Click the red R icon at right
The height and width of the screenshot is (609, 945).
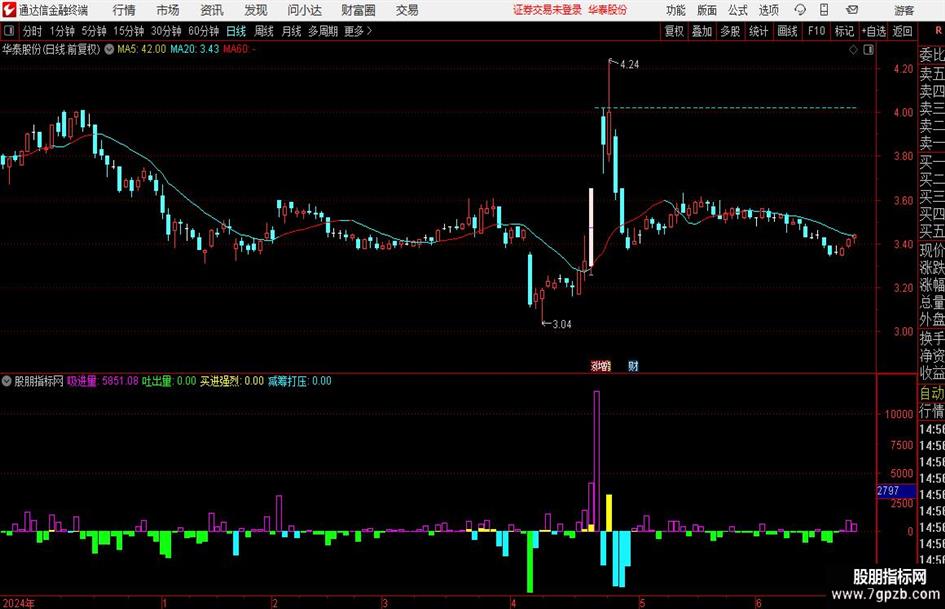(938, 31)
